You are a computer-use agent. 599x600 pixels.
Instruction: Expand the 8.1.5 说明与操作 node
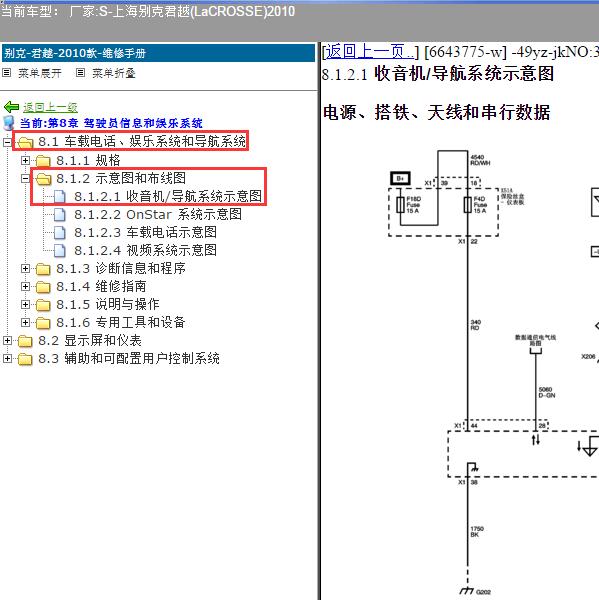(25, 305)
